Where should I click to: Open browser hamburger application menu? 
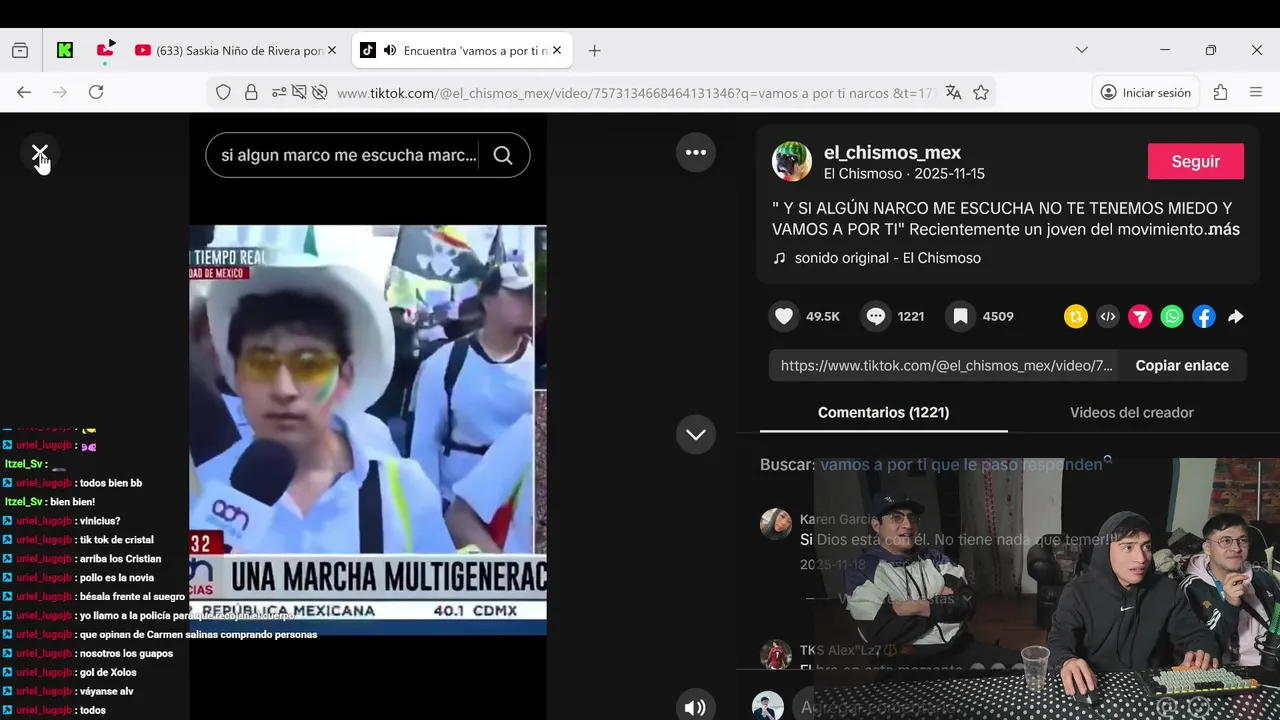[x=1256, y=92]
